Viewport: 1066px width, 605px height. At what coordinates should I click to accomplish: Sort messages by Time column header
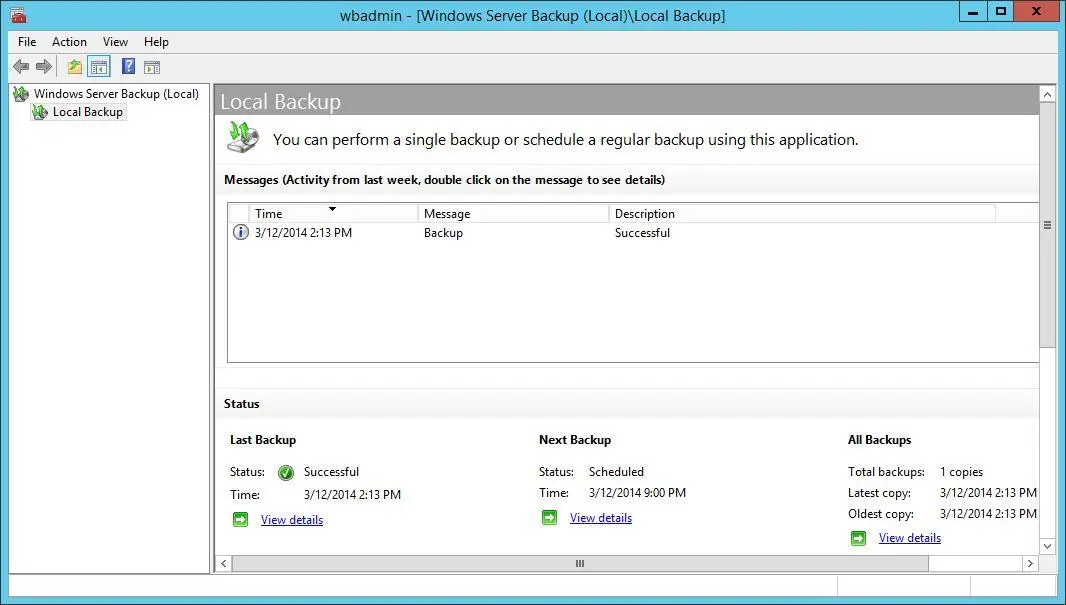[x=333, y=213]
